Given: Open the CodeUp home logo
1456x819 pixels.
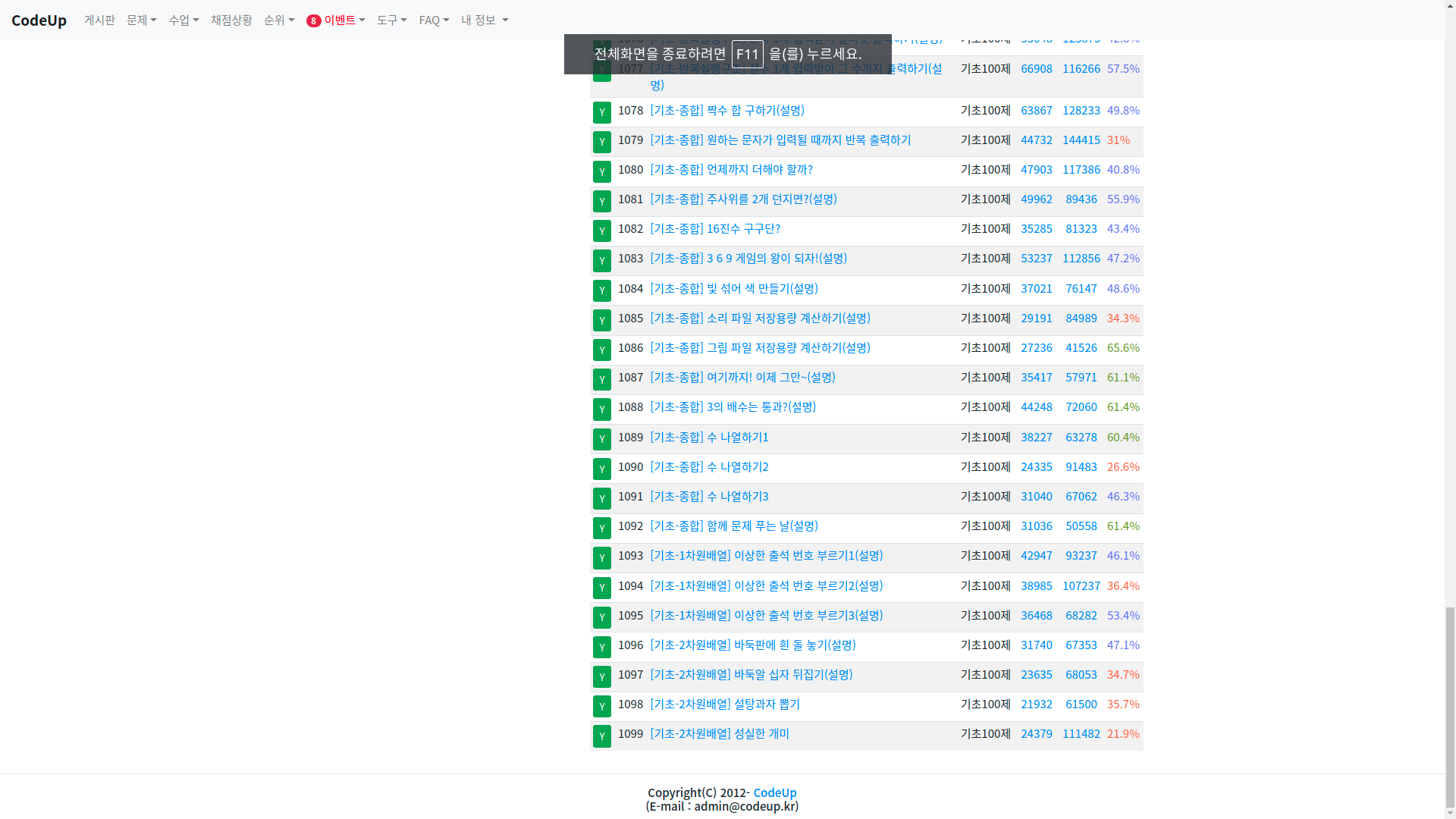Looking at the screenshot, I should tap(39, 20).
